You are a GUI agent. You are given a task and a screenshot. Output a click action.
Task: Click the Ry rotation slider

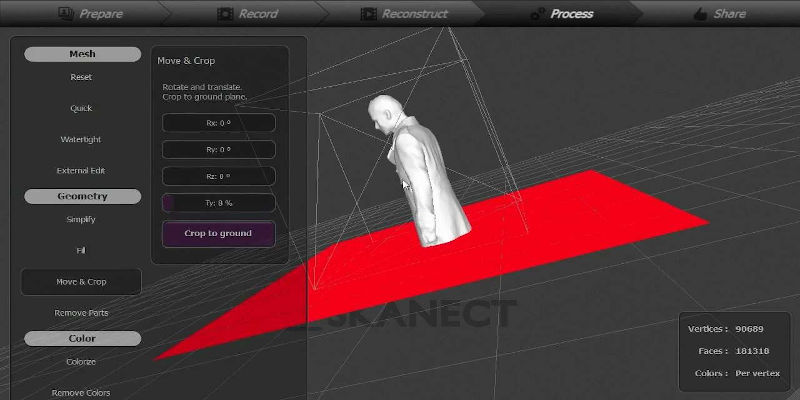(218, 149)
